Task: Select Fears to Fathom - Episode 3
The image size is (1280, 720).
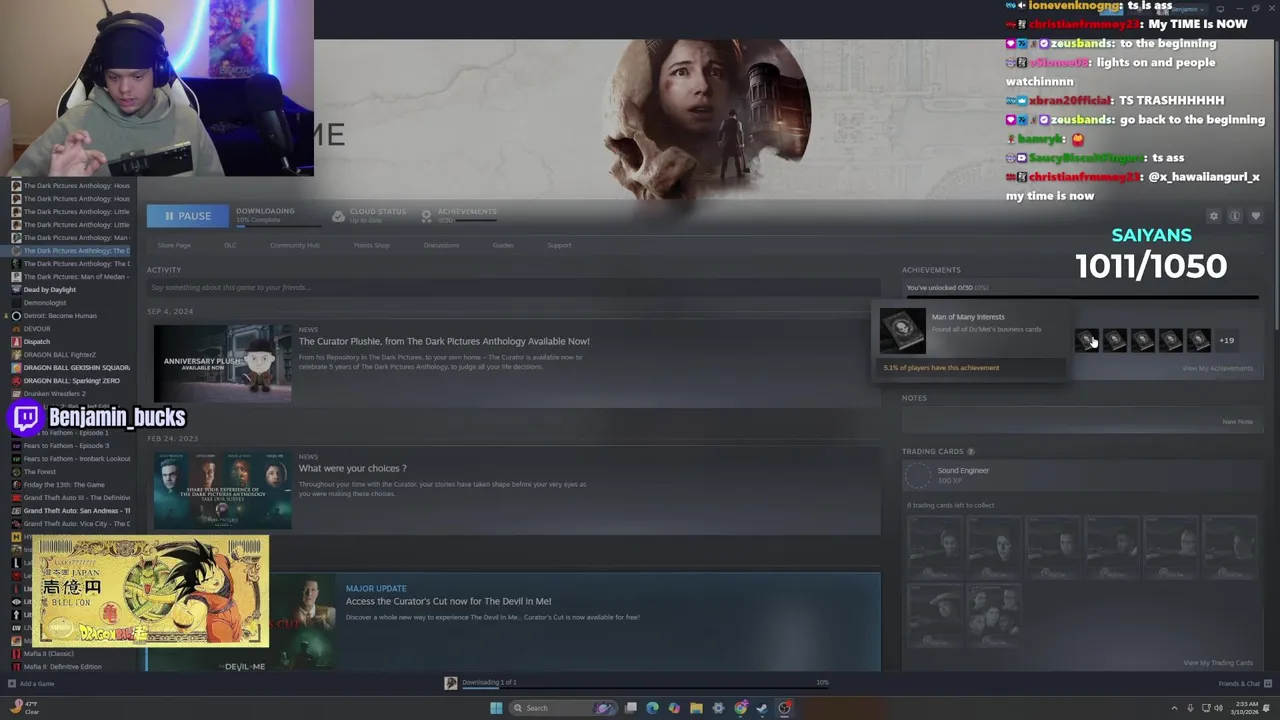Action: (66, 446)
